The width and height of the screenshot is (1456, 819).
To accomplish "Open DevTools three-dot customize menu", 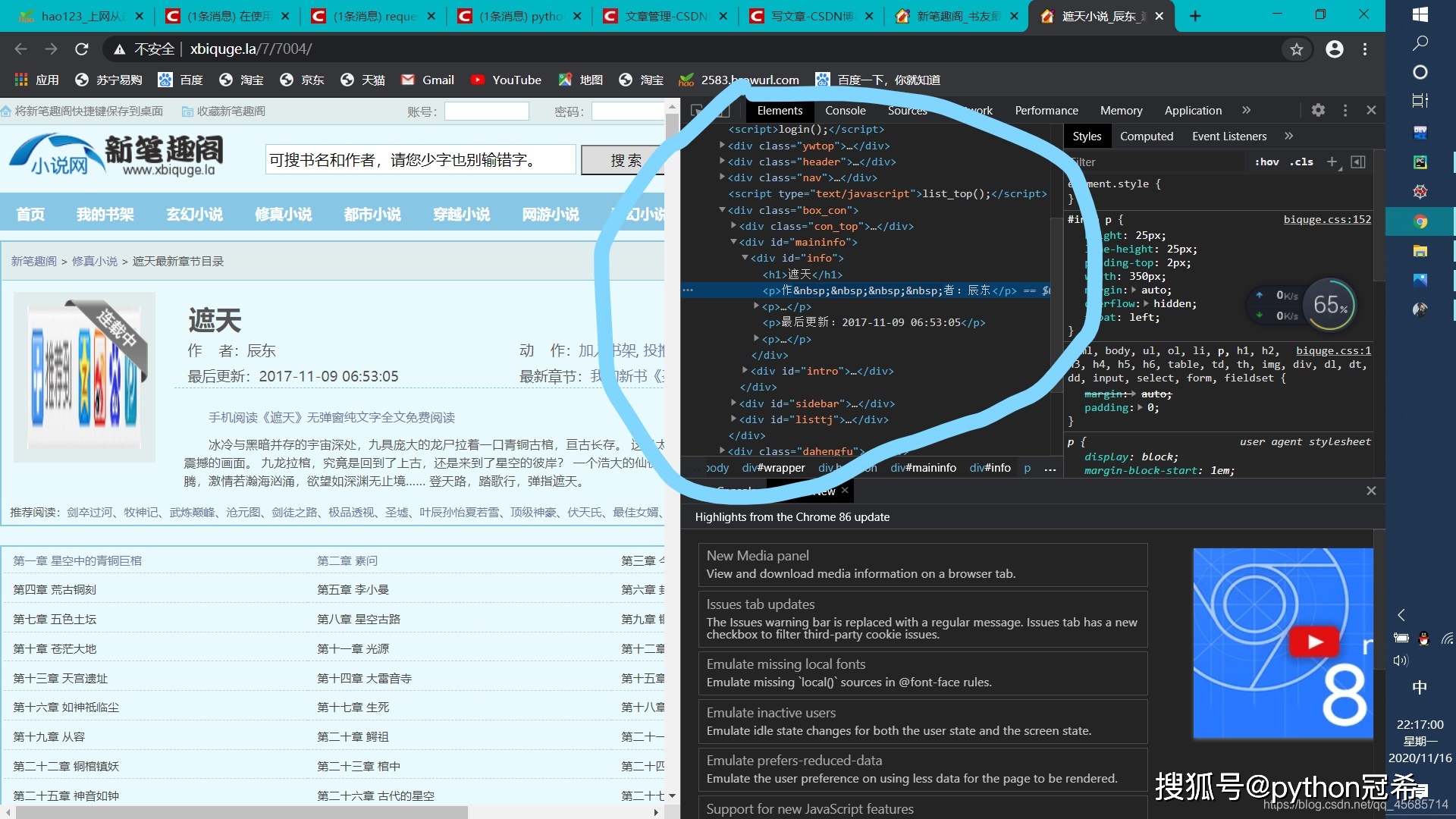I will click(1345, 110).
